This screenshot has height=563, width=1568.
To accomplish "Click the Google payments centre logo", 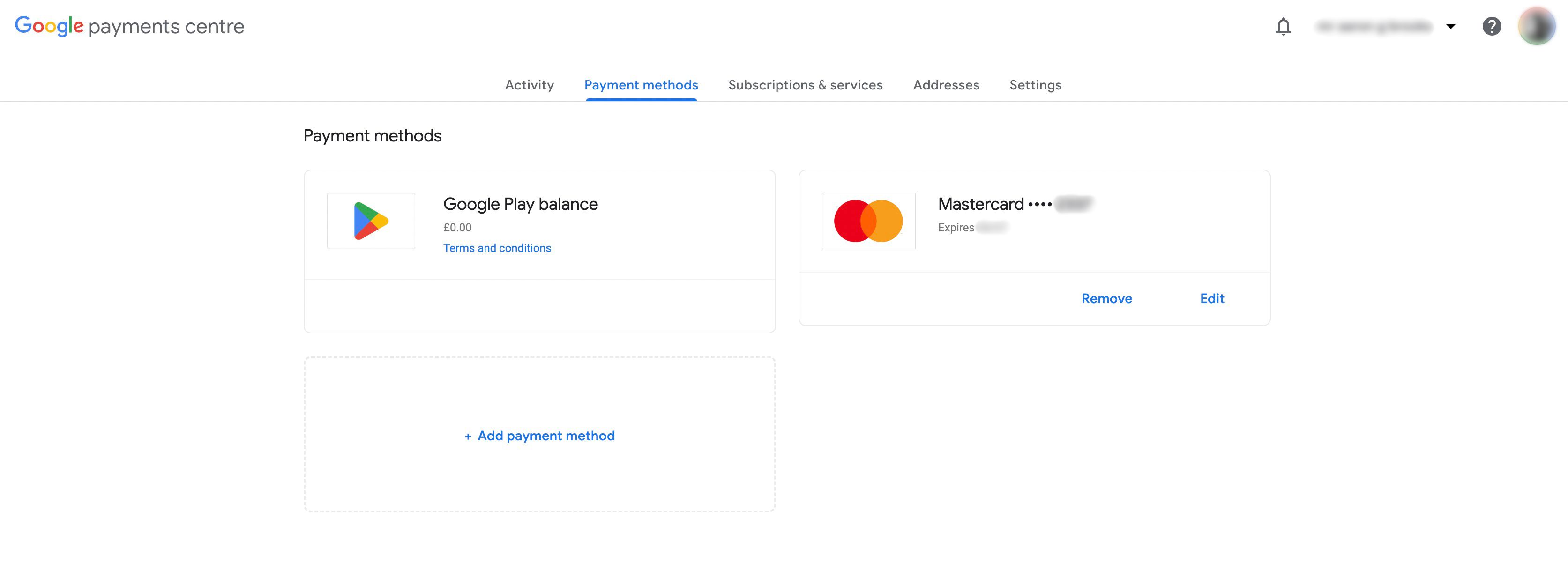I will (x=129, y=26).
